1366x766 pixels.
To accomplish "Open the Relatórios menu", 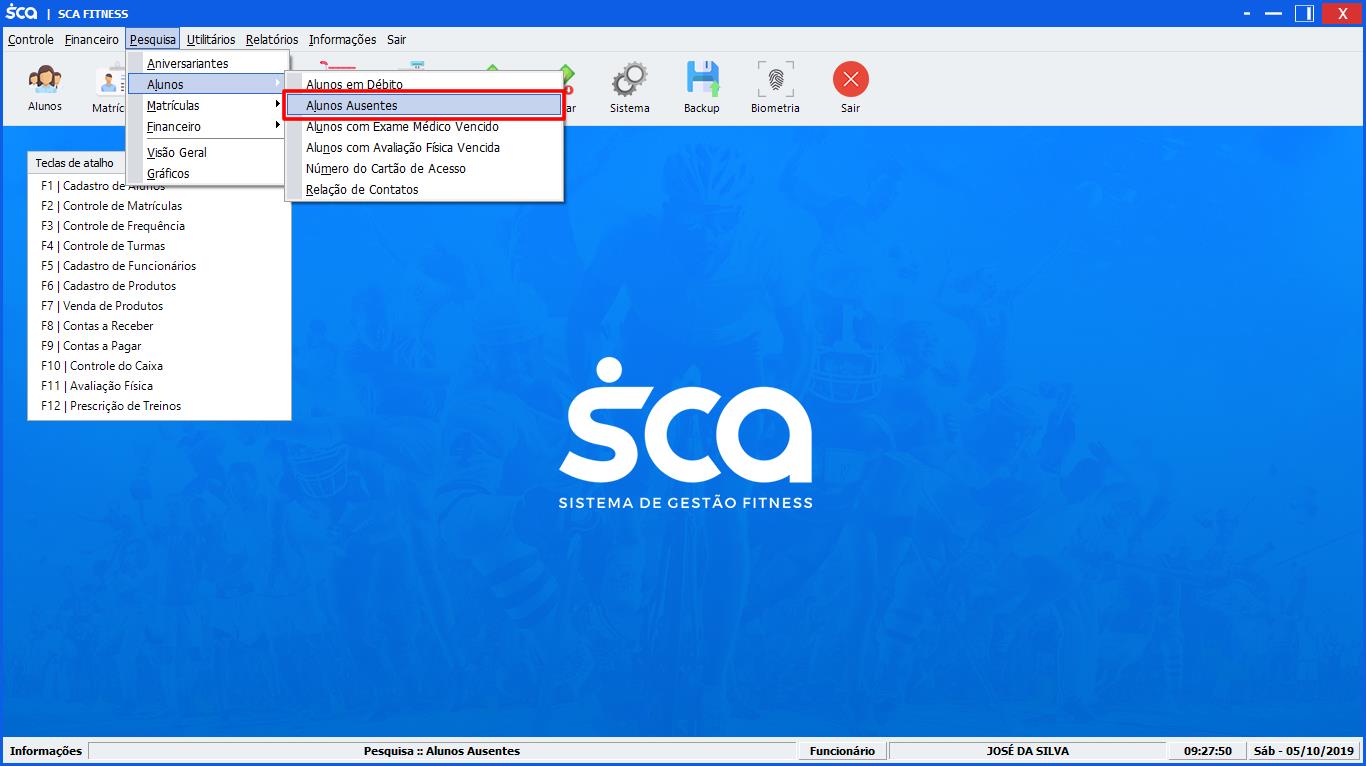I will tap(272, 40).
